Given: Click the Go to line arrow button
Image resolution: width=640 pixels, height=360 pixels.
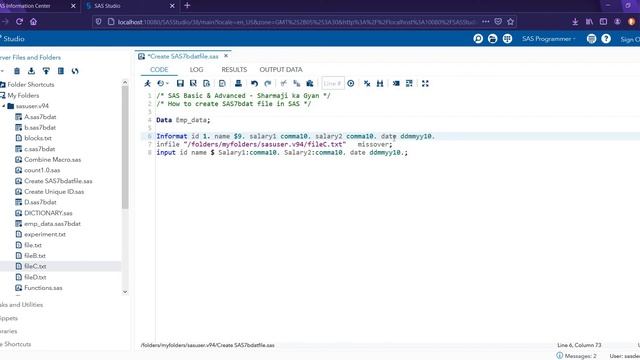Looking at the screenshot, I should tap(351, 83).
